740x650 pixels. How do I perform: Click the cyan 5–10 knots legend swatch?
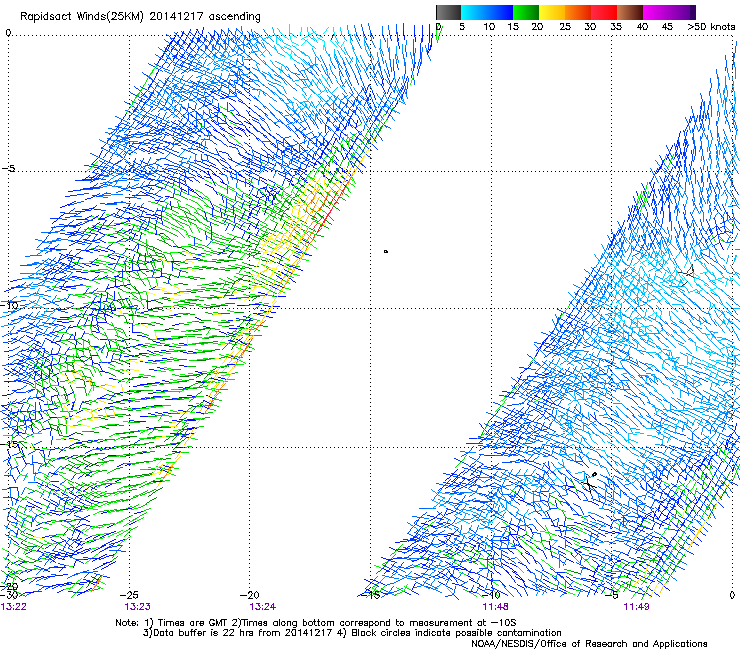coord(474,12)
